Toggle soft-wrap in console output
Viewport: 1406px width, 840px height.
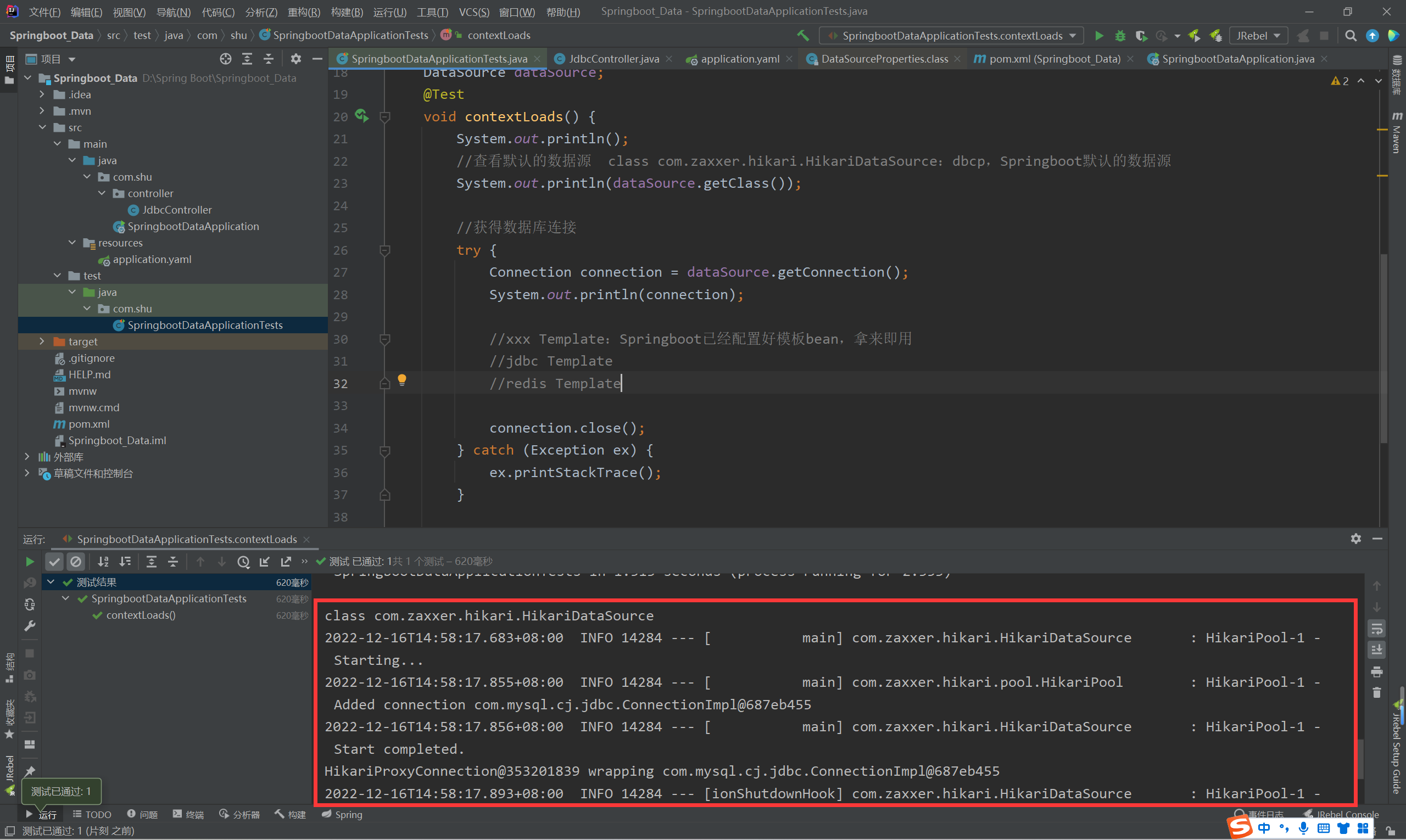tap(1376, 628)
